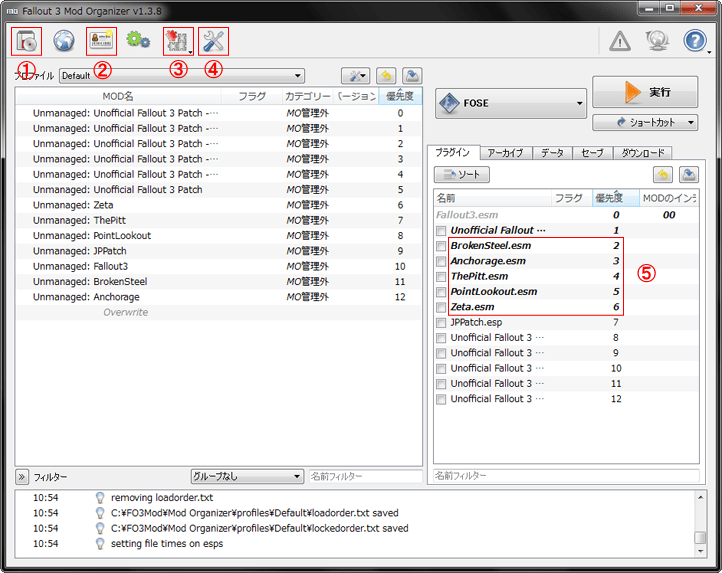Switch to the アーカイブ tab
This screenshot has height=573, width=722.
tap(506, 153)
